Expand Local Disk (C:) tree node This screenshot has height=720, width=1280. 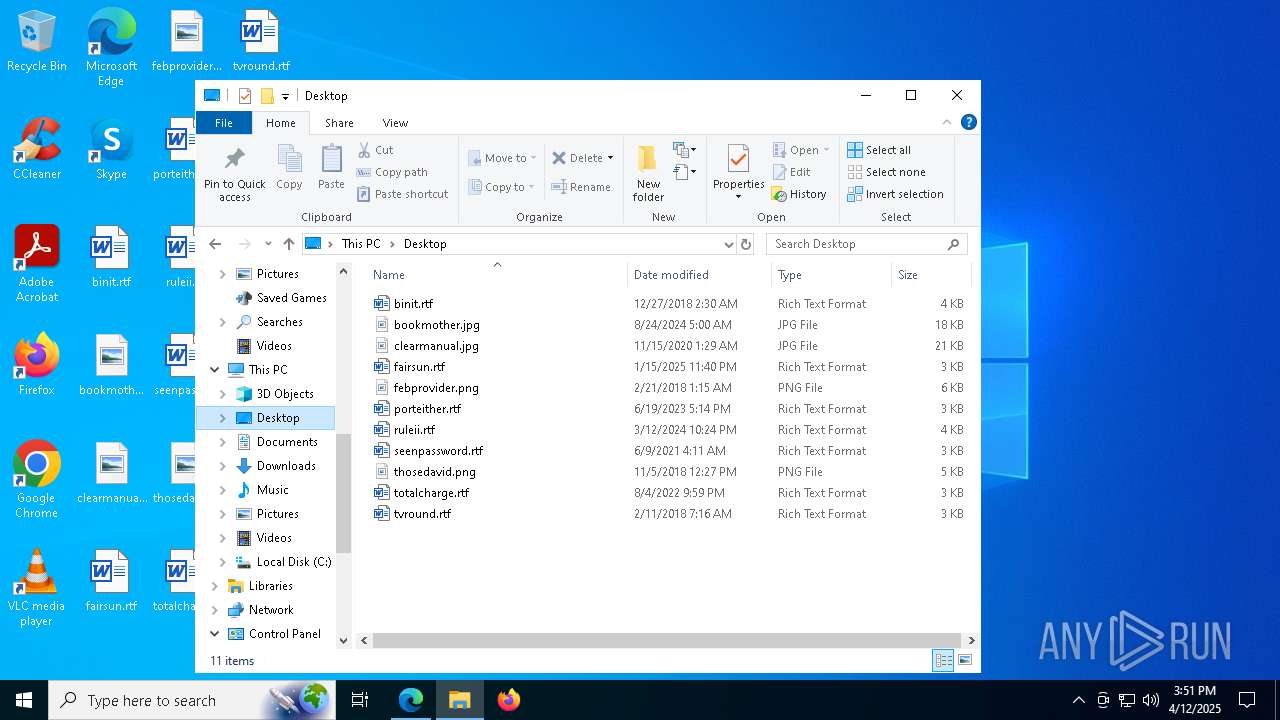(x=223, y=562)
